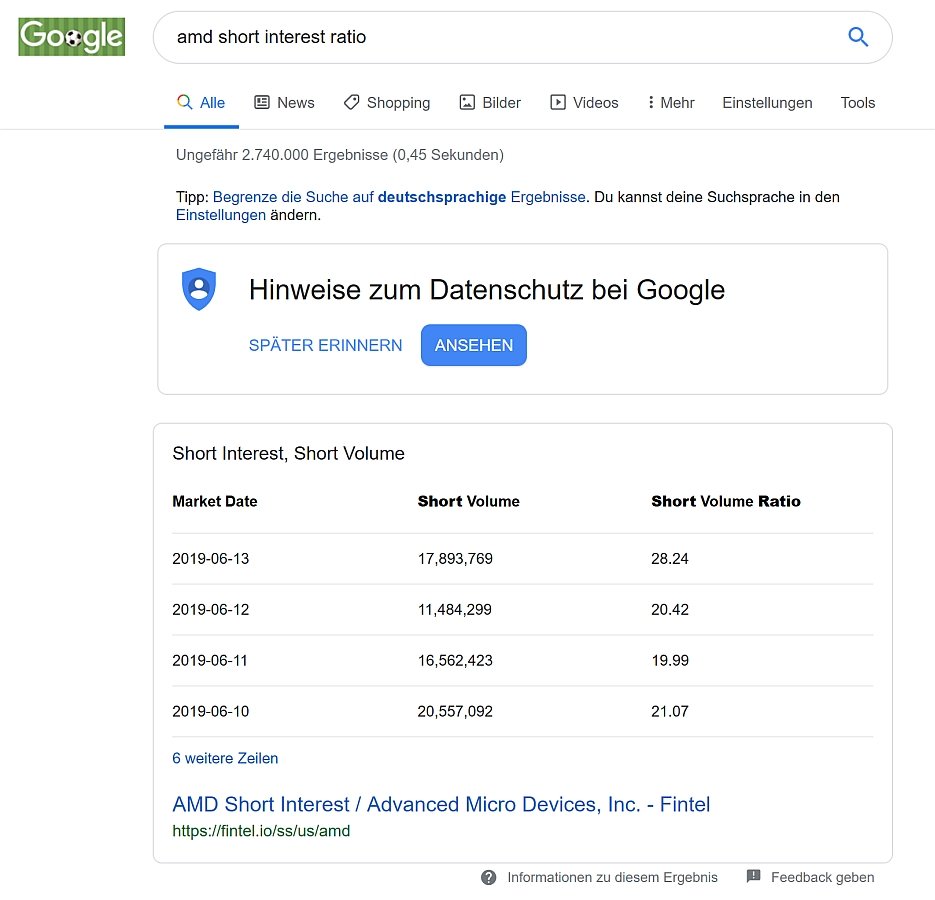Screen dimensions: 935x900
Task: Open the AMD Short Interest Fintel result
Action: 441,804
